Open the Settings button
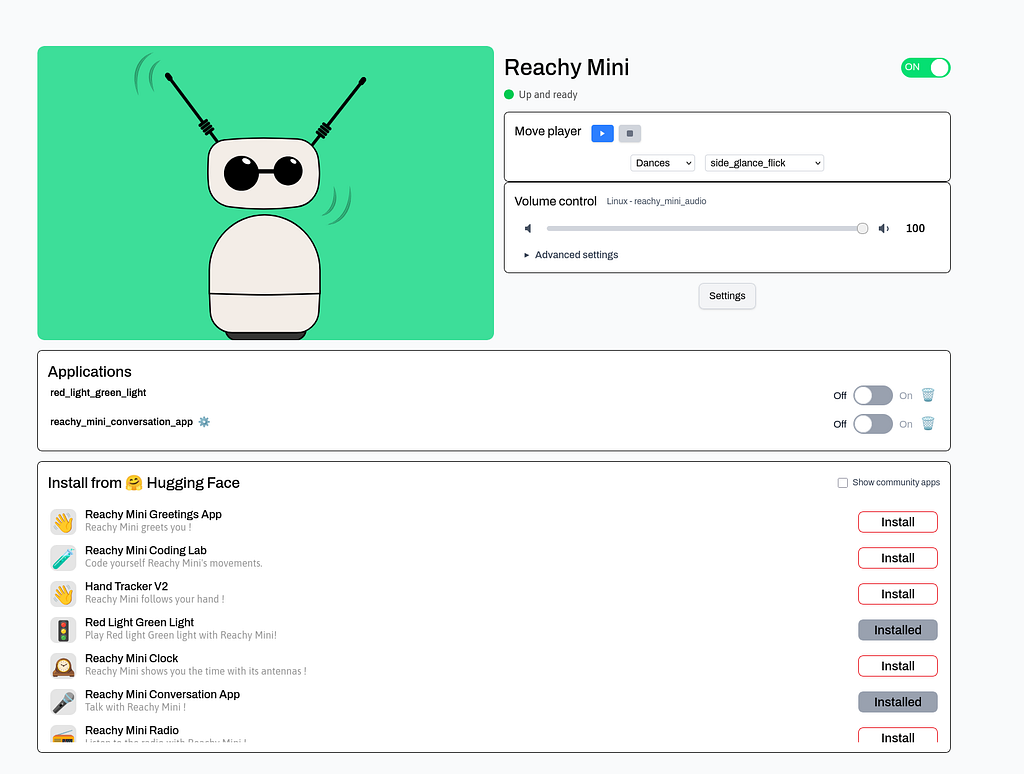 coord(727,296)
